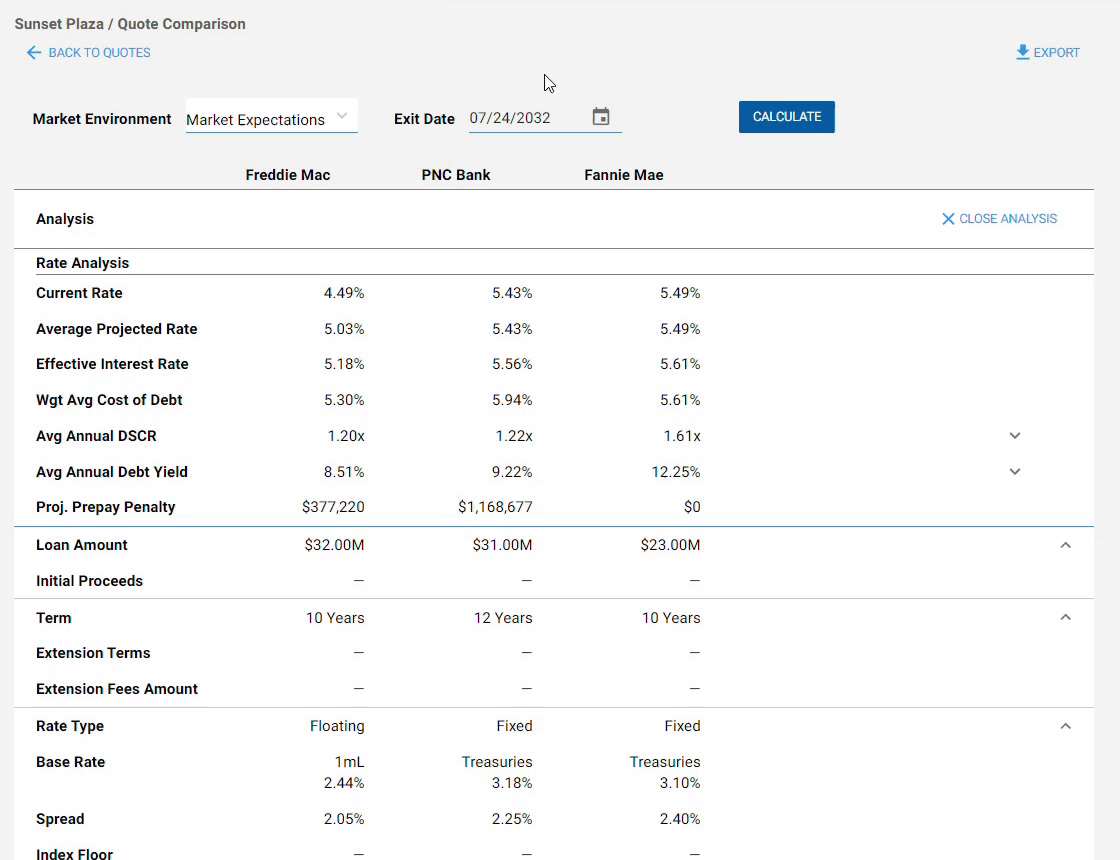Click the Sunset Plaza / Quote Comparison breadcrumb
This screenshot has height=860, width=1120.
[x=130, y=24]
